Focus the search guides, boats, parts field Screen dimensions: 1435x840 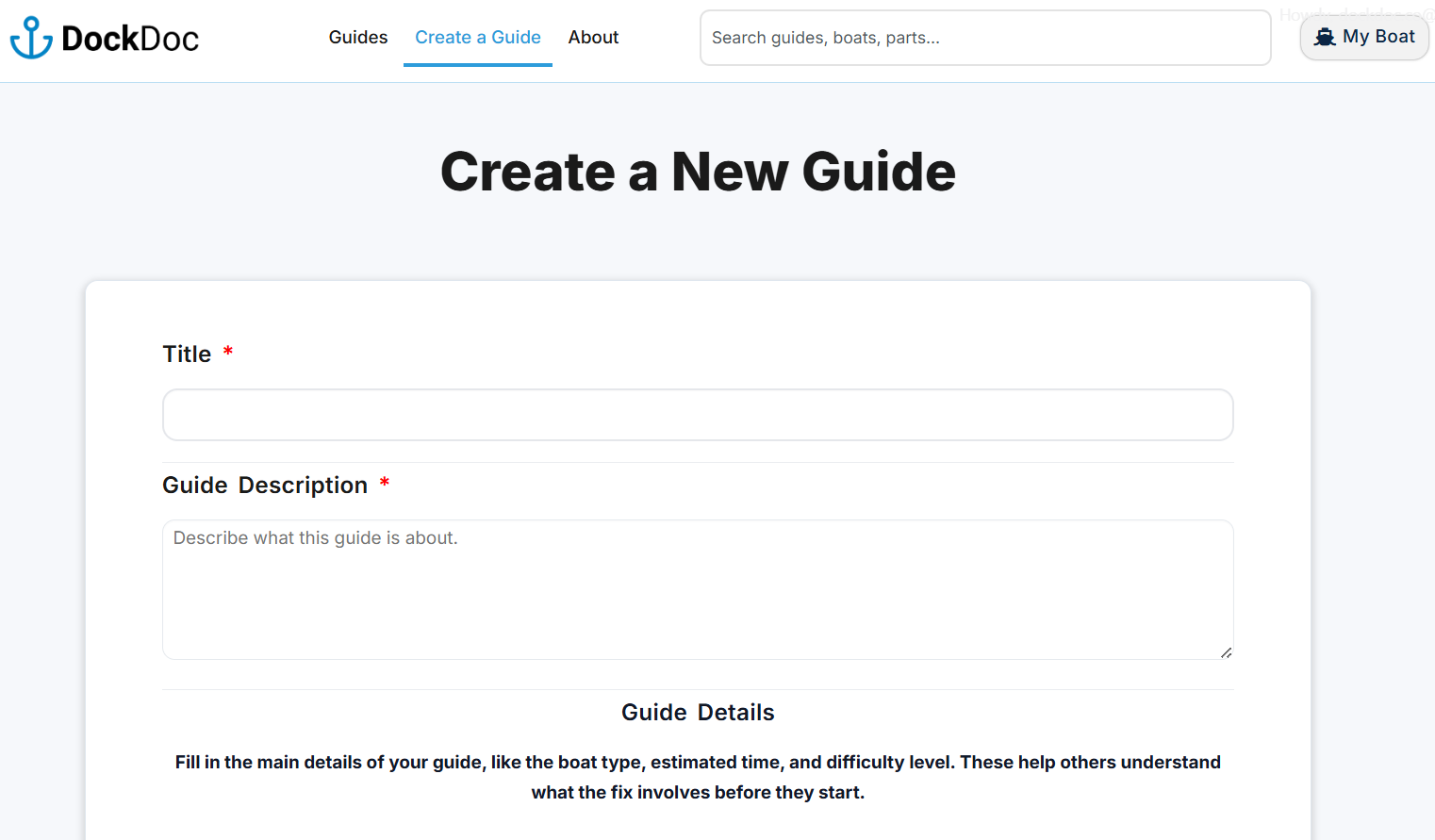pyautogui.click(x=984, y=38)
